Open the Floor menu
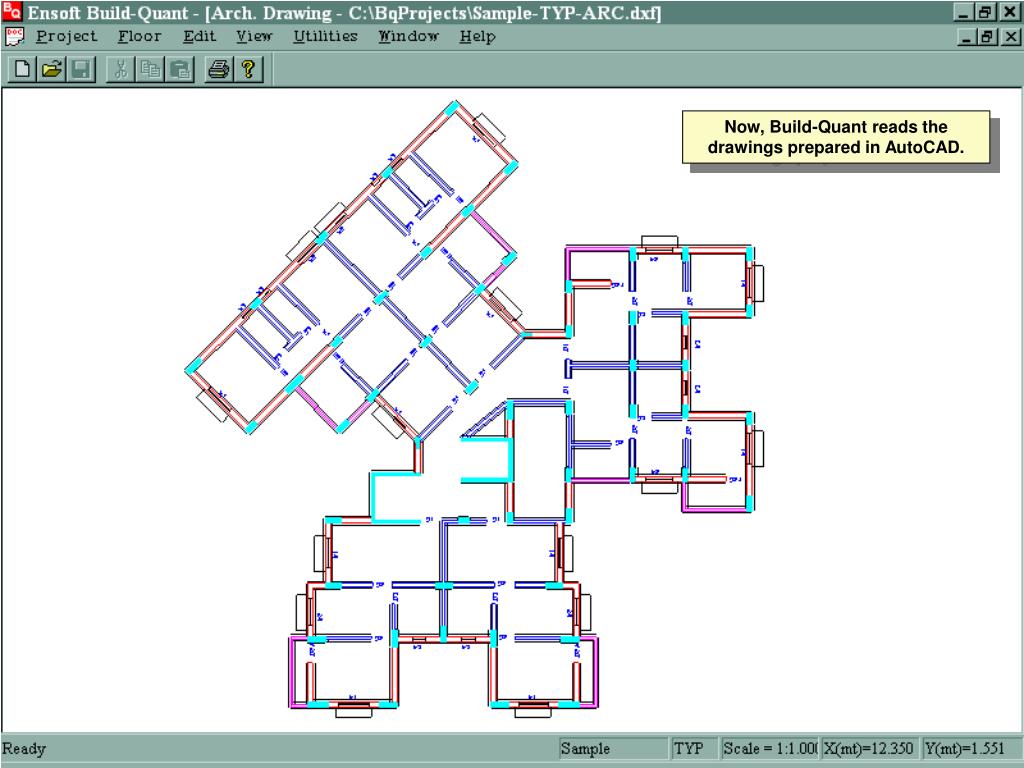This screenshot has height=768, width=1024. (139, 37)
